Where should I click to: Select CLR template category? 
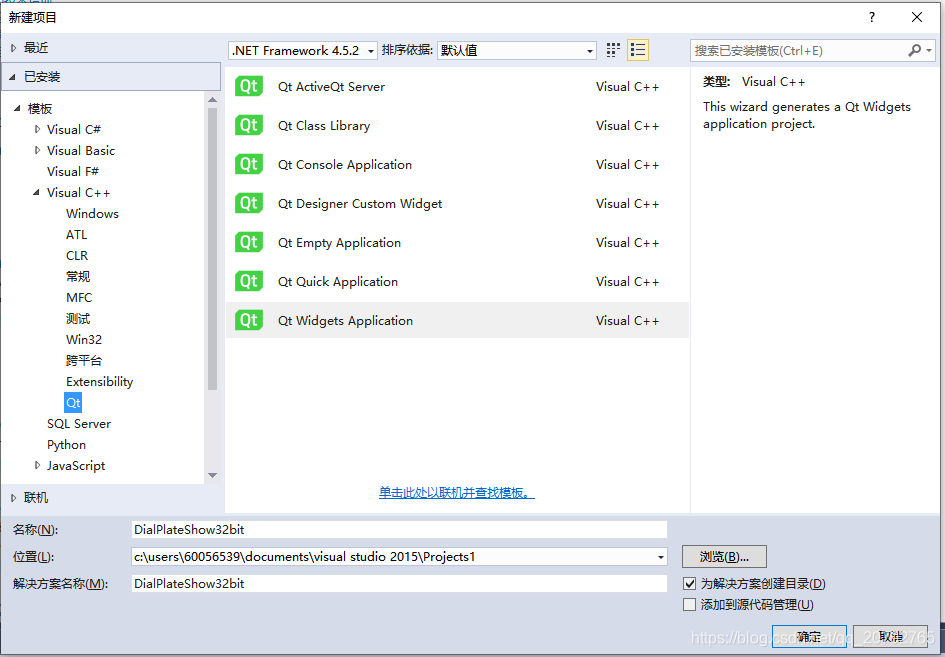77,256
